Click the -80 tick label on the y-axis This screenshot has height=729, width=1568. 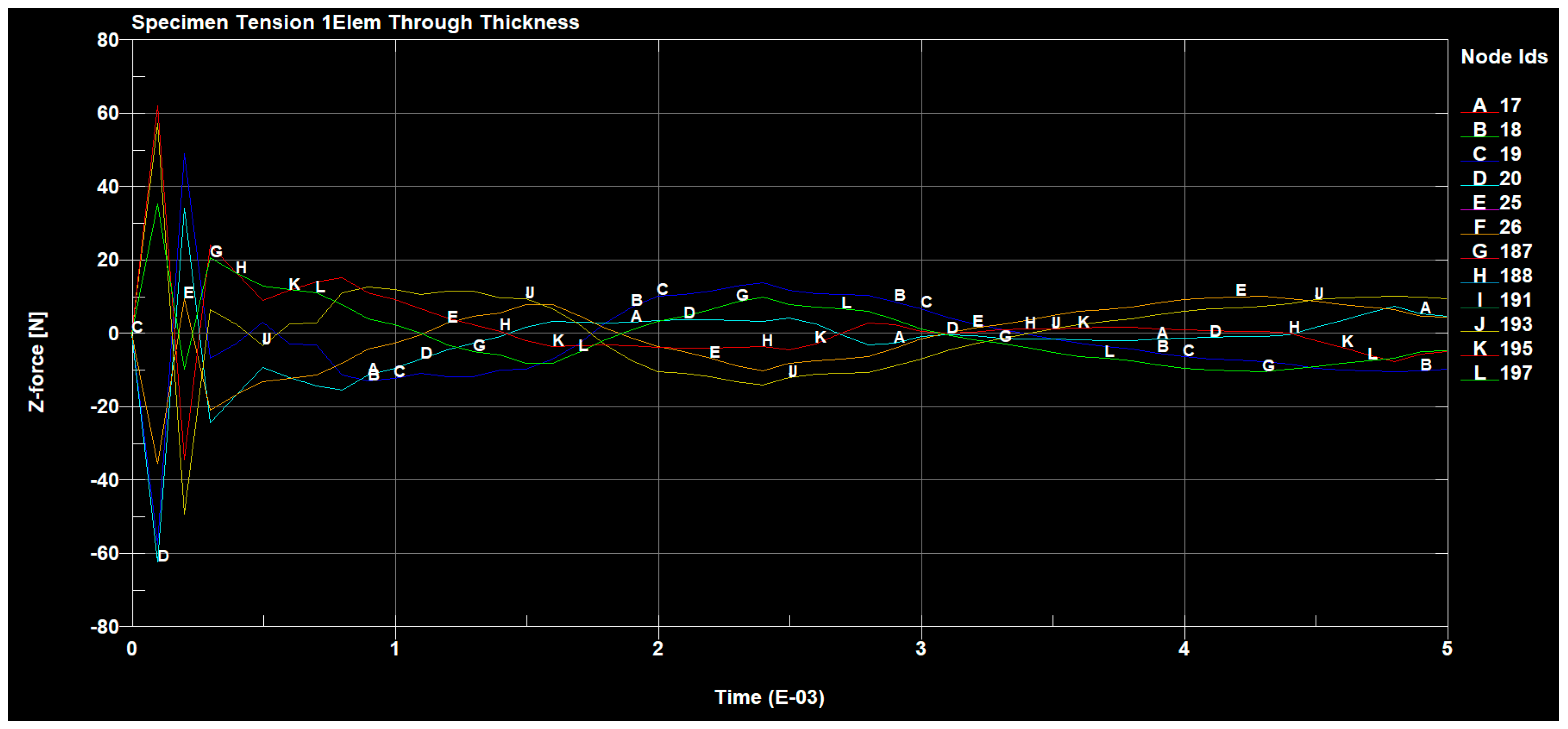point(104,627)
